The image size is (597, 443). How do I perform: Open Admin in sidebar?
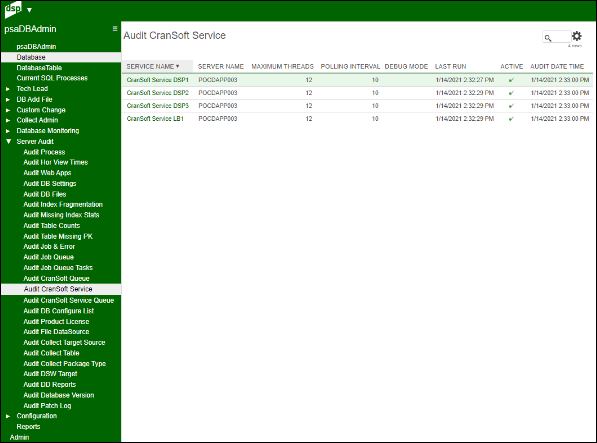tap(19, 437)
